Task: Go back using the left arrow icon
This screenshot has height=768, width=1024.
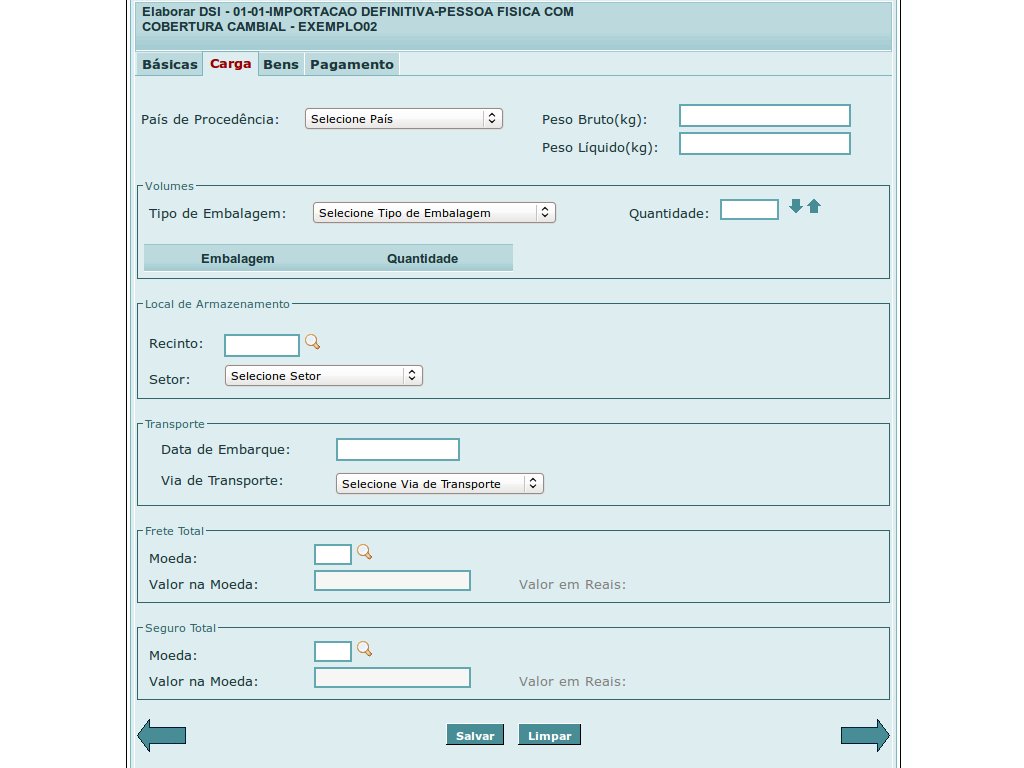Action: 160,735
